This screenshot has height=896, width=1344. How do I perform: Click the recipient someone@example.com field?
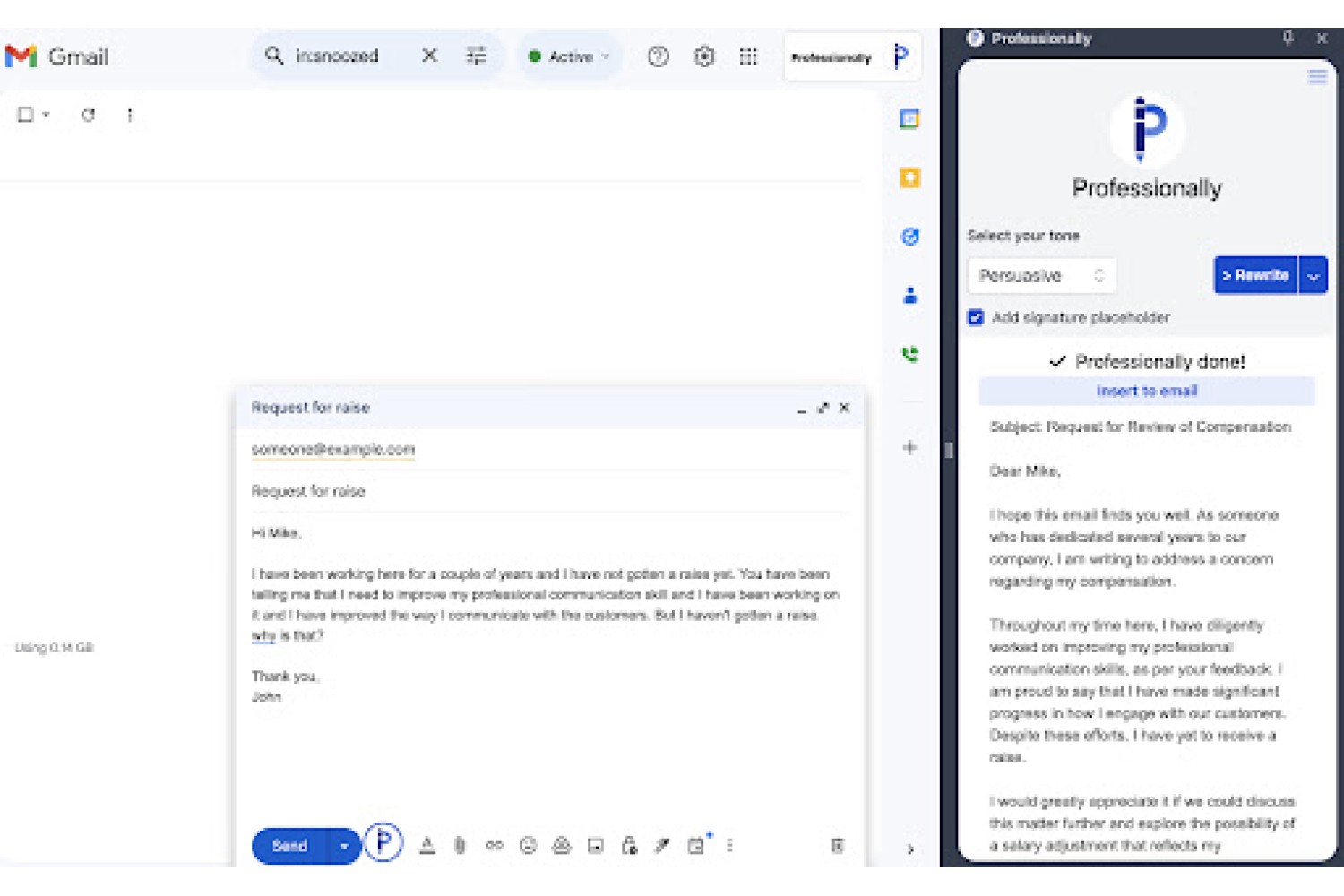[x=549, y=450]
